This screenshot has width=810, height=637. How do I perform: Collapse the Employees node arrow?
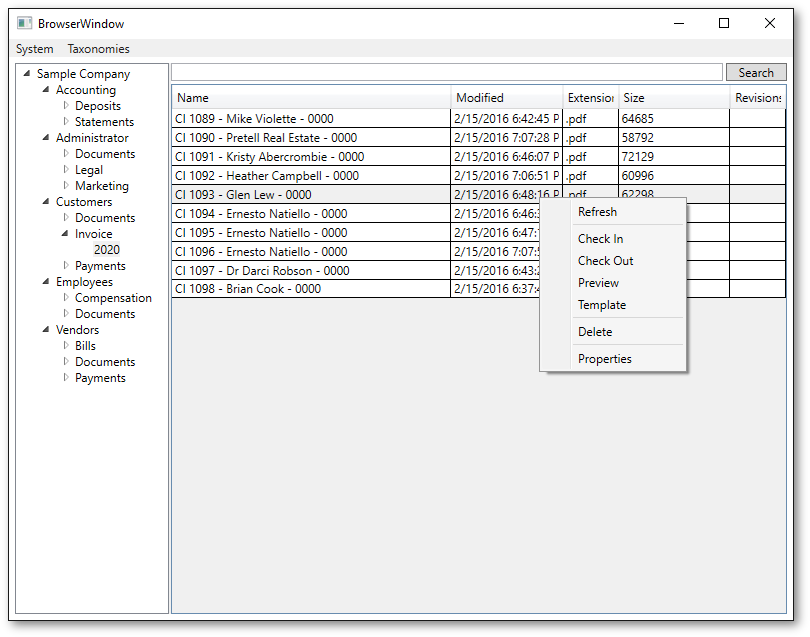click(46, 282)
